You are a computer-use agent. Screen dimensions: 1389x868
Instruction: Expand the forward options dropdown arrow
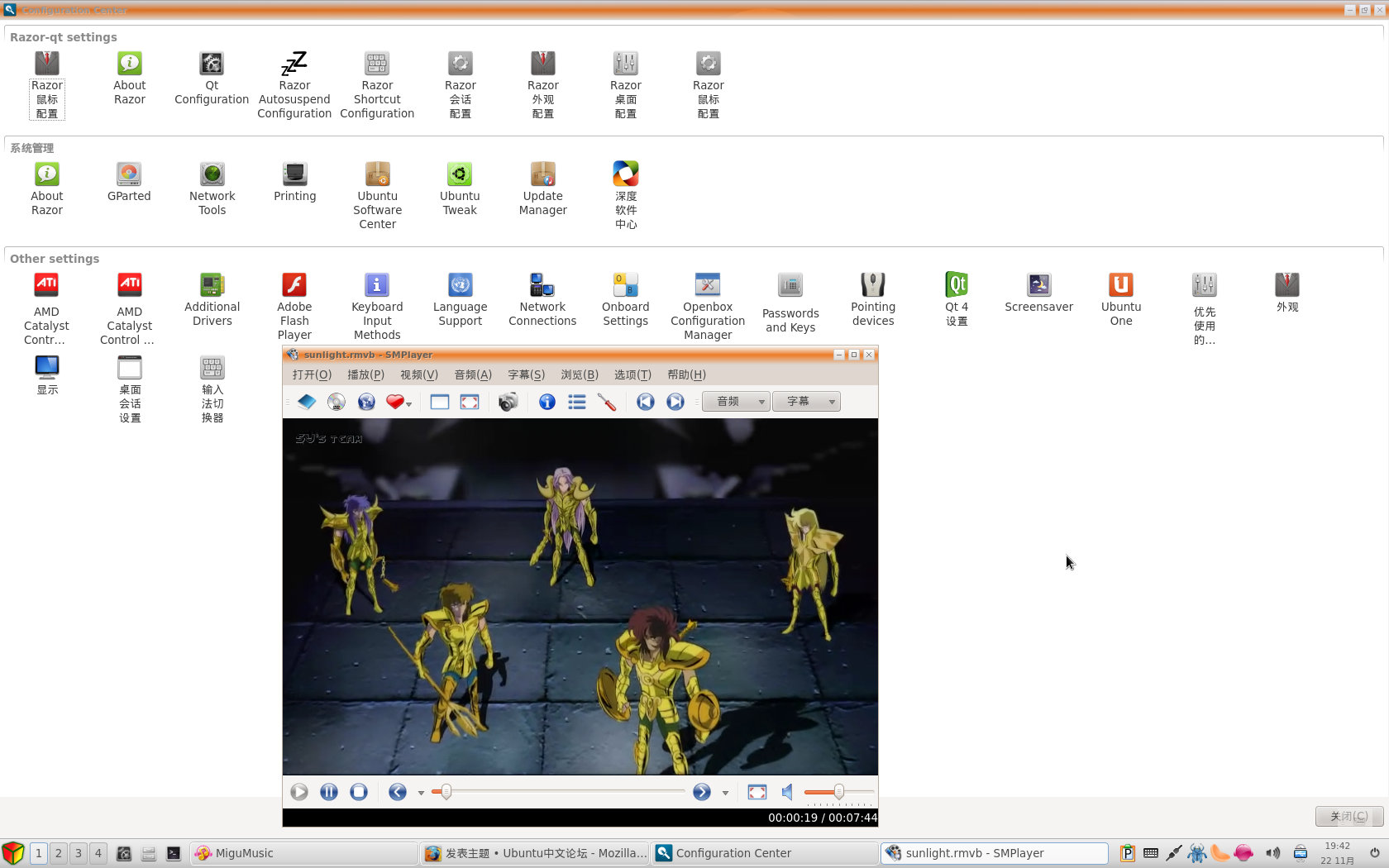(x=725, y=793)
